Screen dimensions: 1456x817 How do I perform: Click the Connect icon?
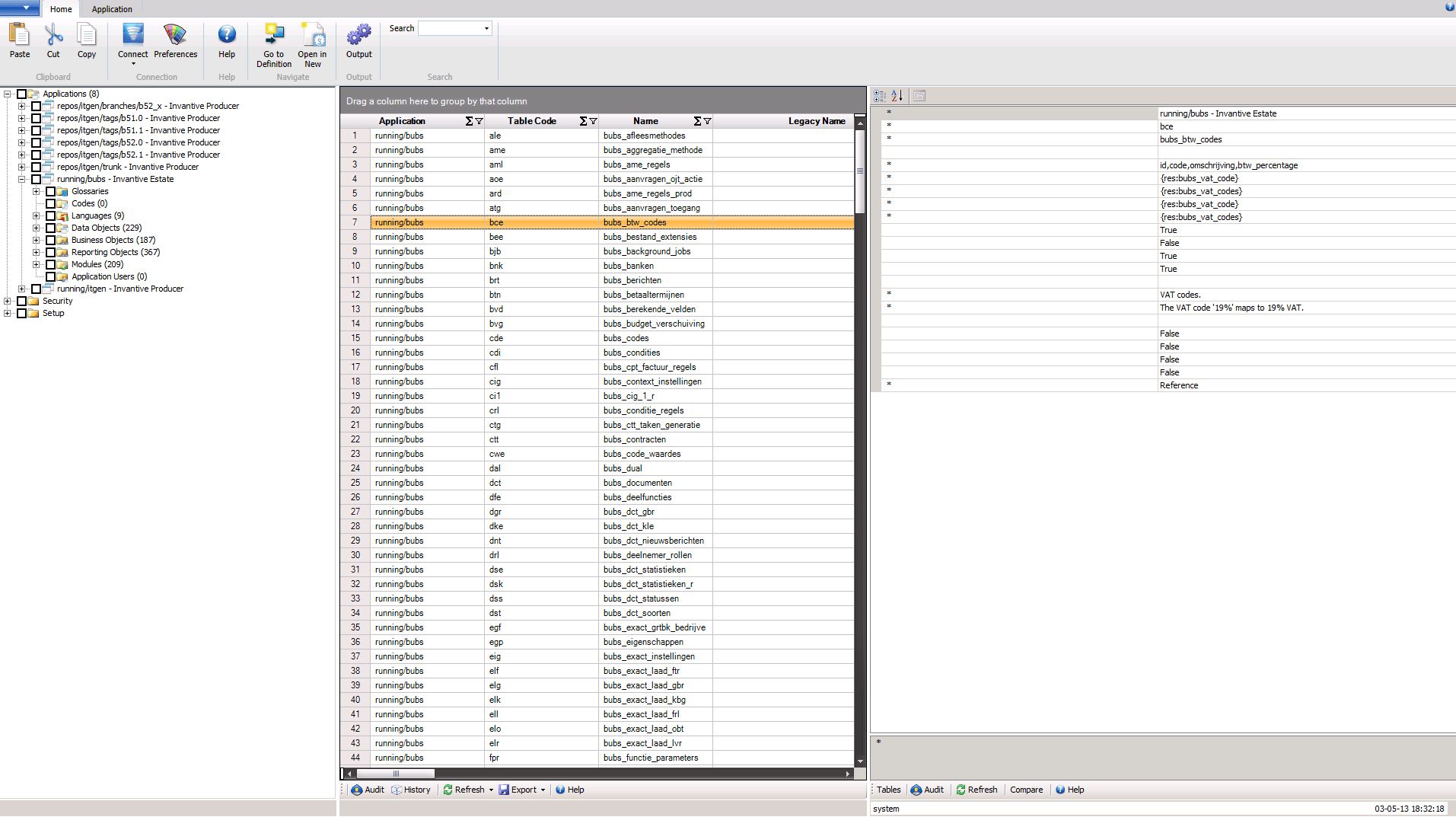tap(132, 36)
